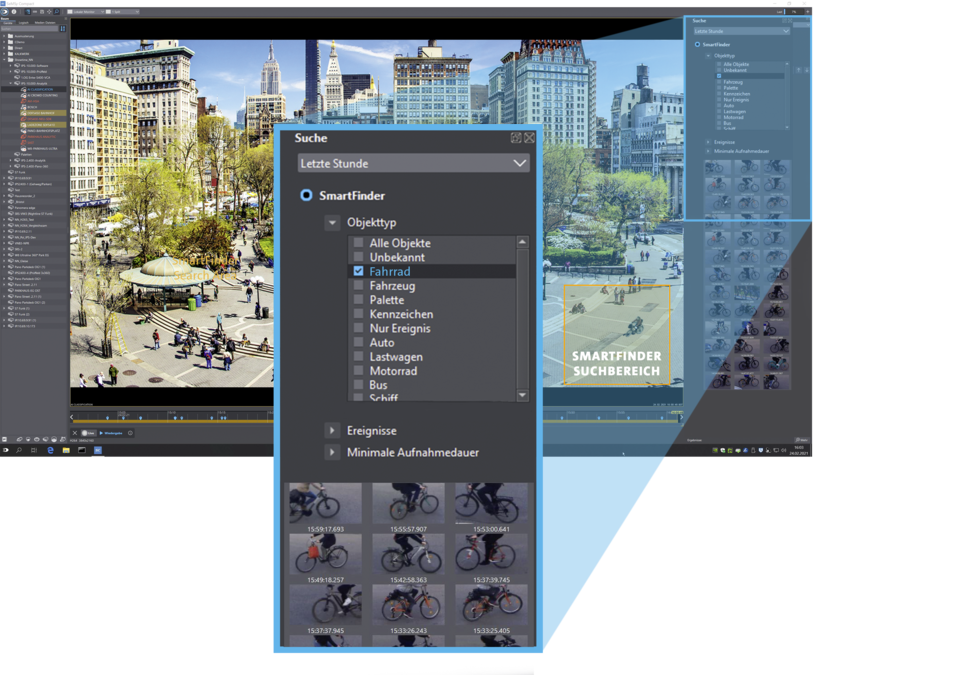Open the Windows Start menu
This screenshot has width=955, height=675.
click(x=5, y=450)
